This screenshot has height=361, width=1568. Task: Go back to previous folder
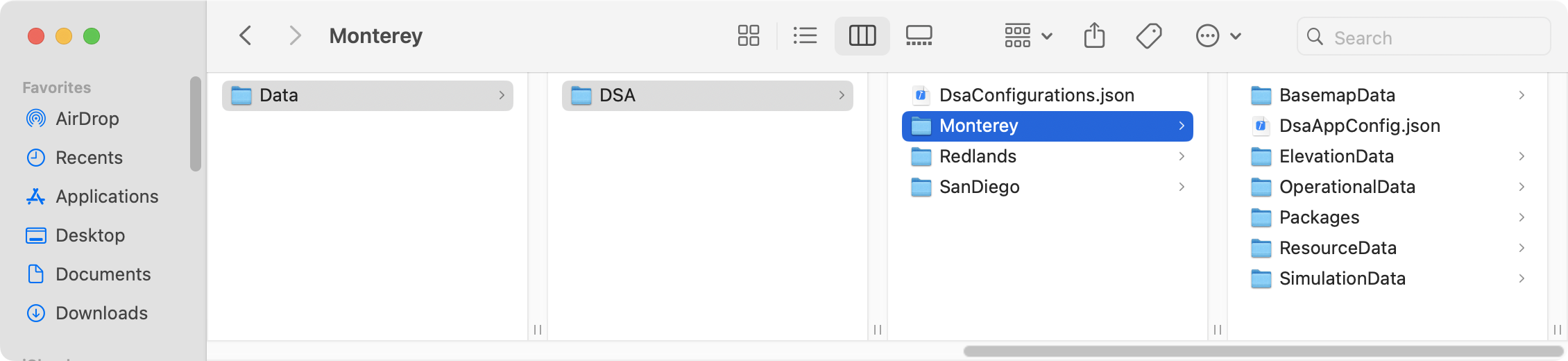pyautogui.click(x=246, y=35)
